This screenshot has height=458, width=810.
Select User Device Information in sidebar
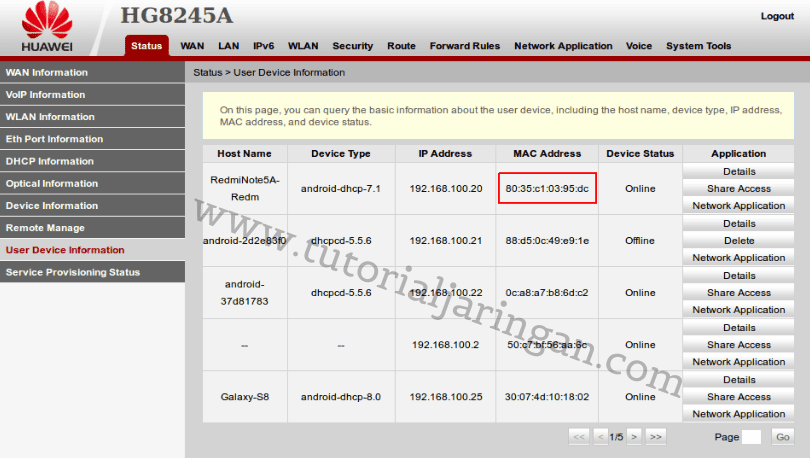[x=92, y=250]
